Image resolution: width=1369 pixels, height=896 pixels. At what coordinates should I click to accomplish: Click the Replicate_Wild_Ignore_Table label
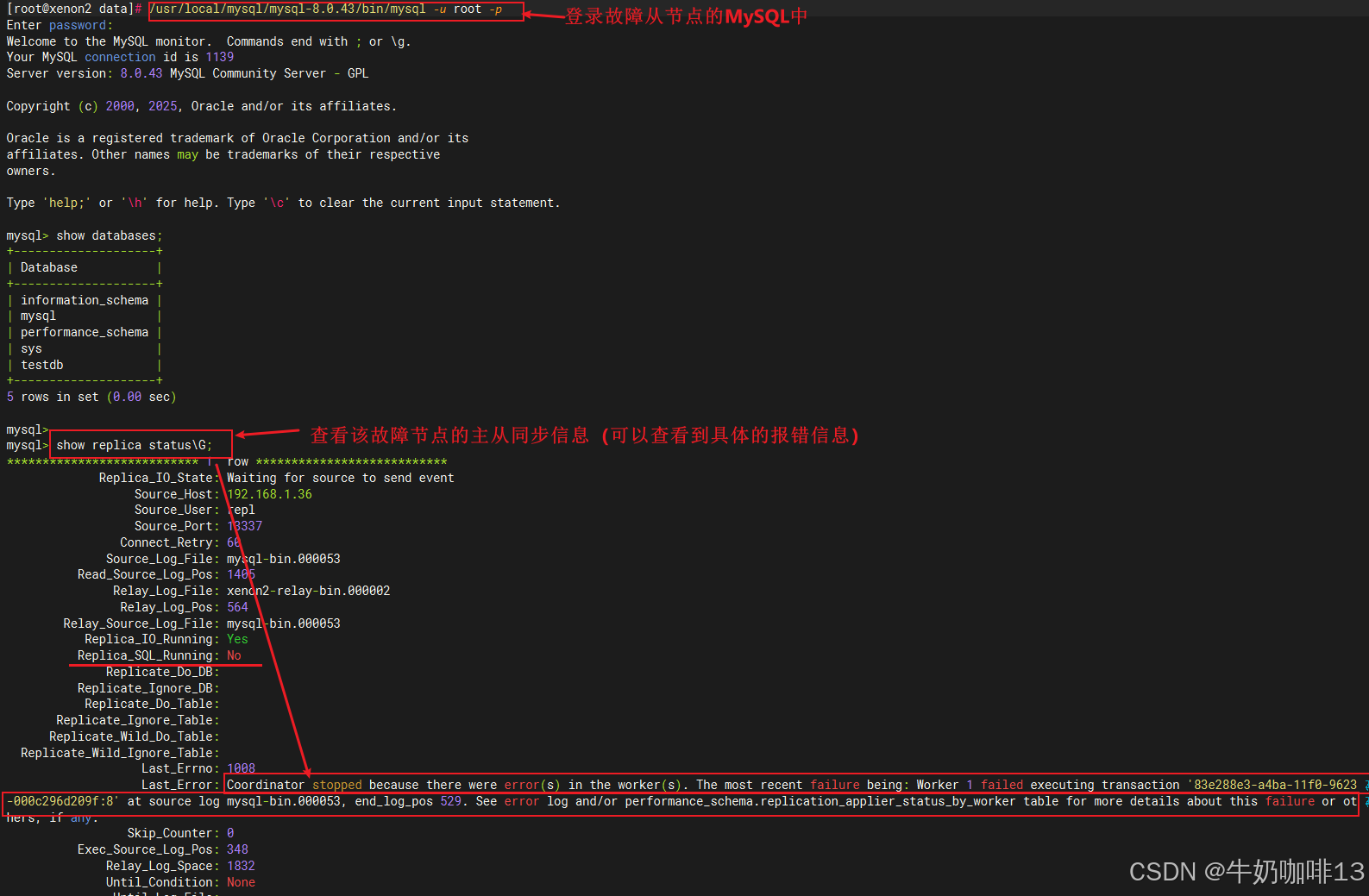click(120, 753)
